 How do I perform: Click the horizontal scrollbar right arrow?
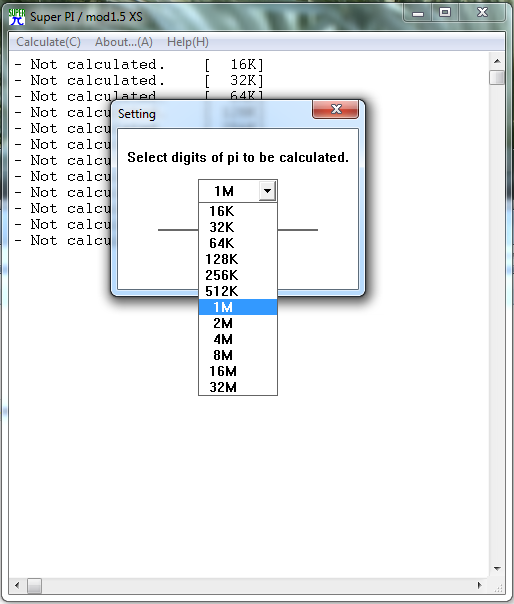(480, 586)
